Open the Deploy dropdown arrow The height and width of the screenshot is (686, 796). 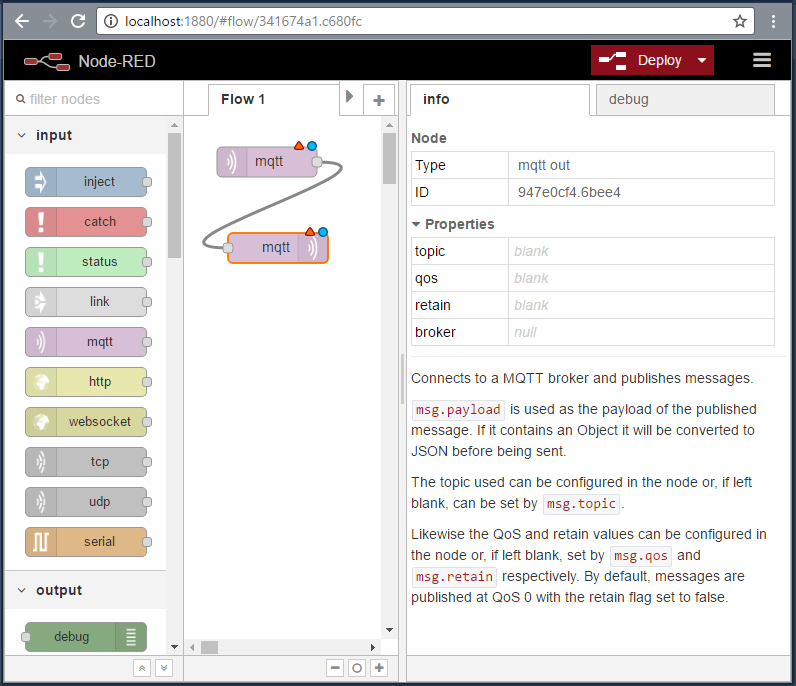[702, 60]
